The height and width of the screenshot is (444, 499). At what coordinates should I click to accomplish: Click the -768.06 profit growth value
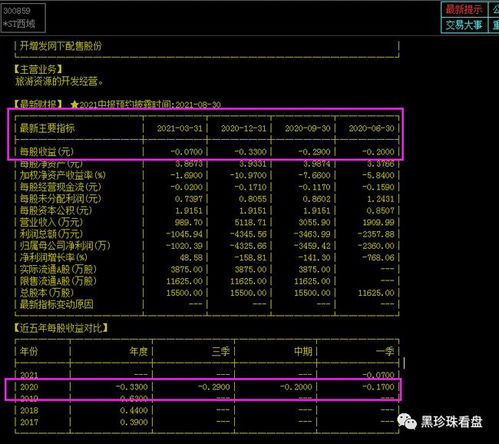coord(378,258)
